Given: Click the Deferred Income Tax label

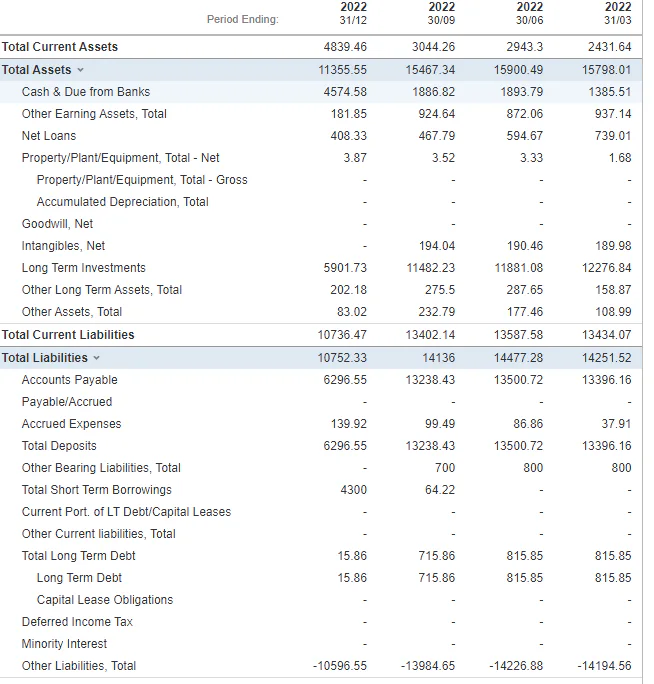Looking at the screenshot, I should 77,622.
